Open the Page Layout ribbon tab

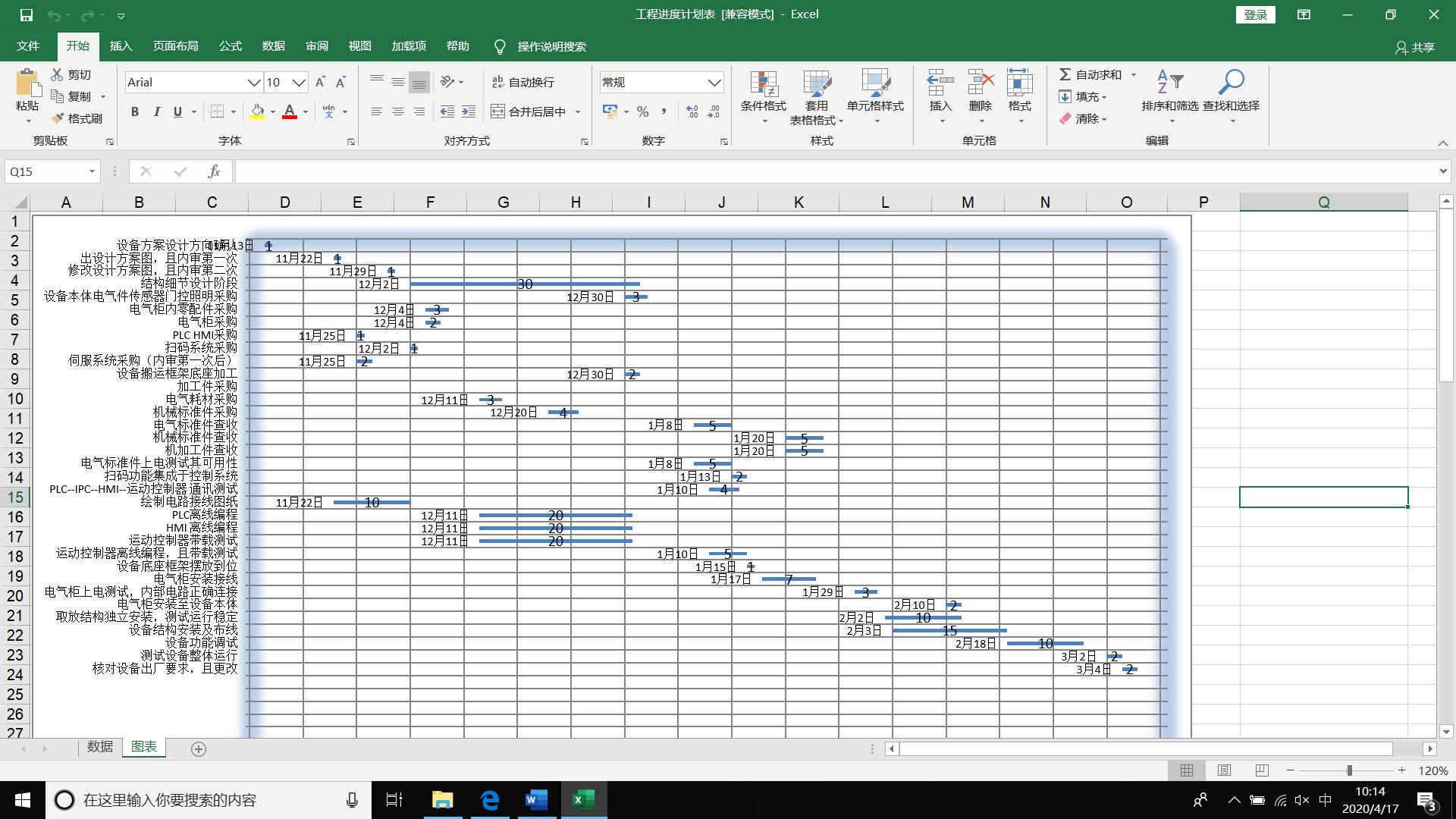[175, 46]
